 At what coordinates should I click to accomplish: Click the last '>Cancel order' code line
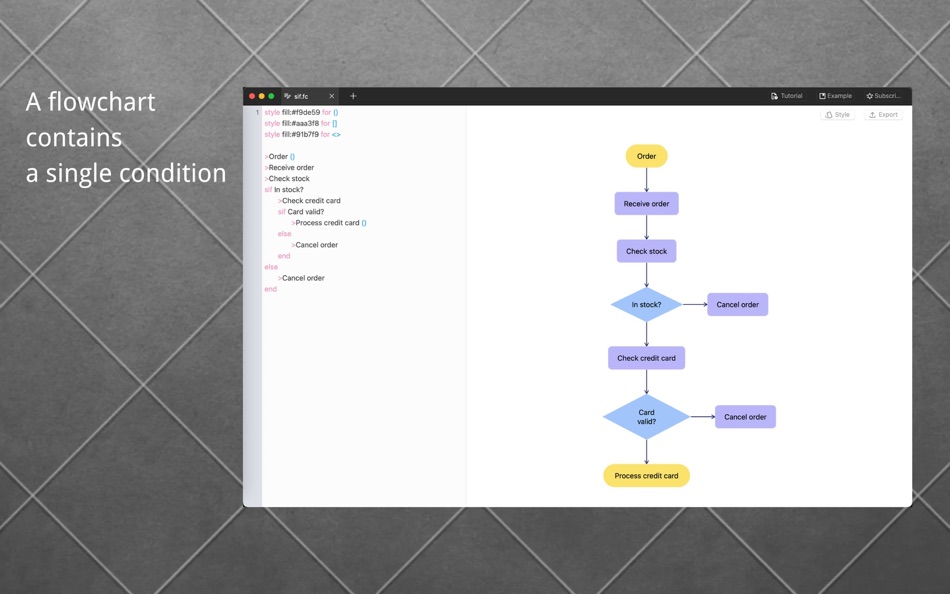click(x=301, y=278)
